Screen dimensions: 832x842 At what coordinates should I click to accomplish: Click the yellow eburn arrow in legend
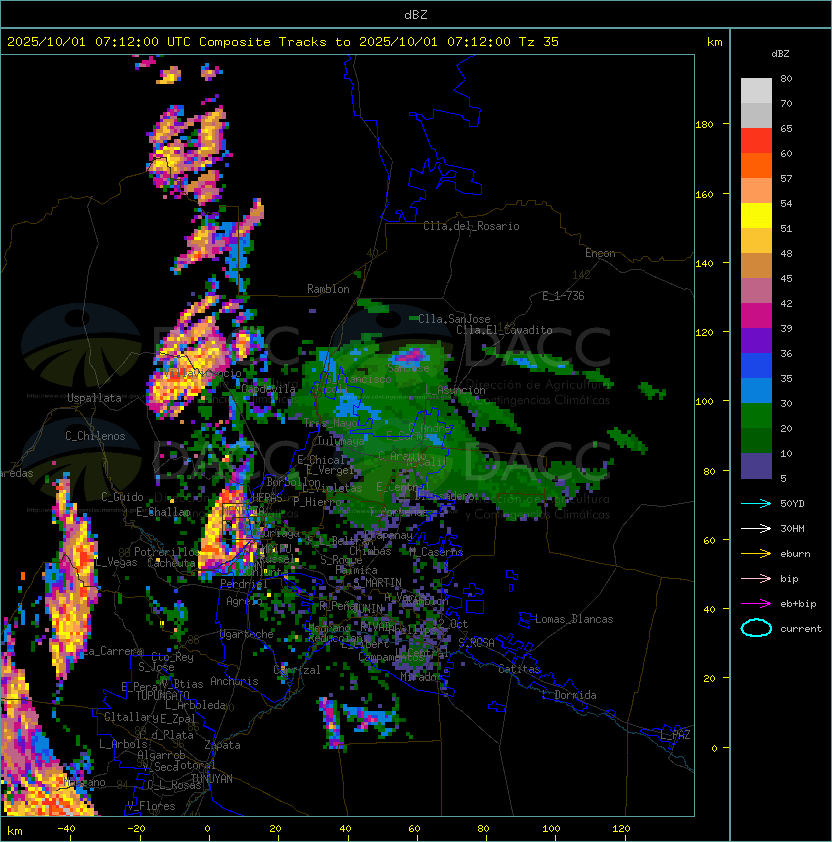[756, 554]
